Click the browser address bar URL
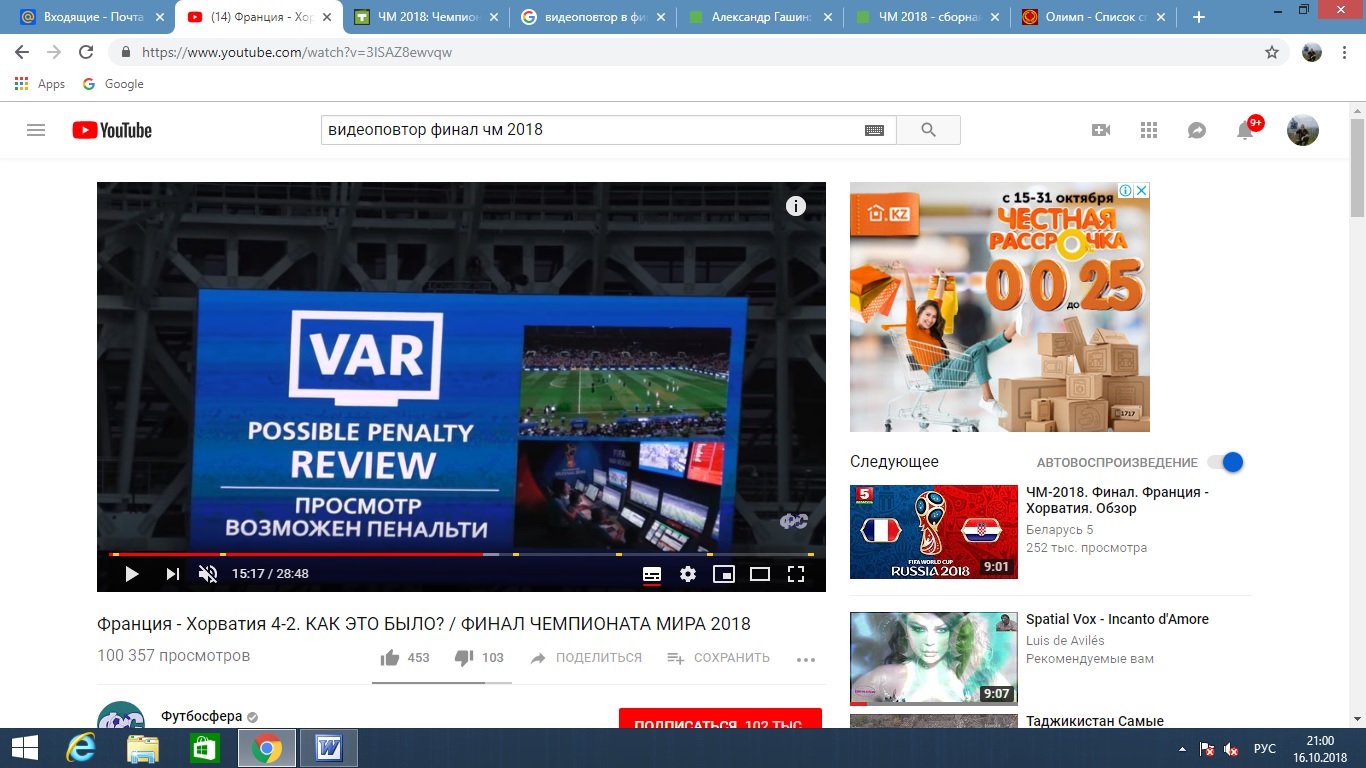This screenshot has height=768, width=1366. [x=297, y=52]
